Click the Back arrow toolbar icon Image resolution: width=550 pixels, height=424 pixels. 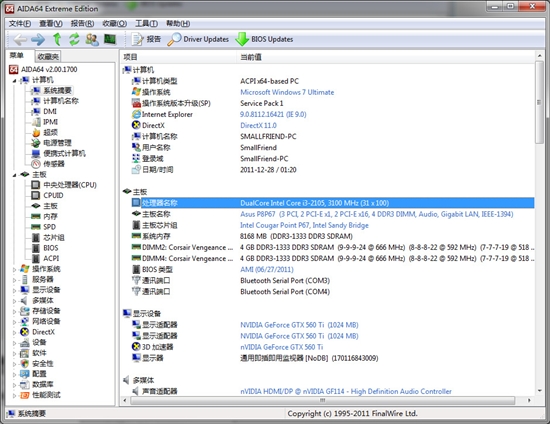(x=20, y=39)
